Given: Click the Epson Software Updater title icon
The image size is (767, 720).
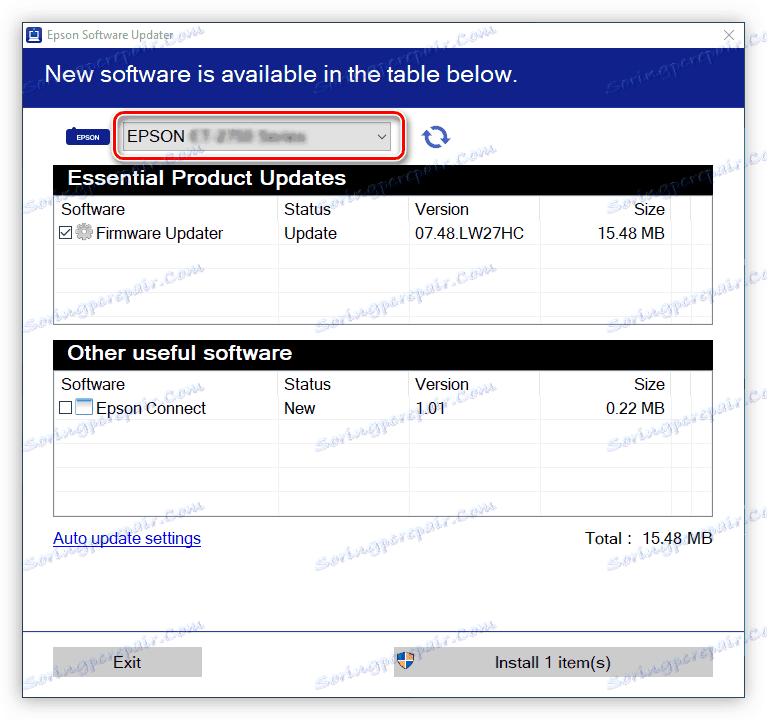Looking at the screenshot, I should [x=34, y=35].
